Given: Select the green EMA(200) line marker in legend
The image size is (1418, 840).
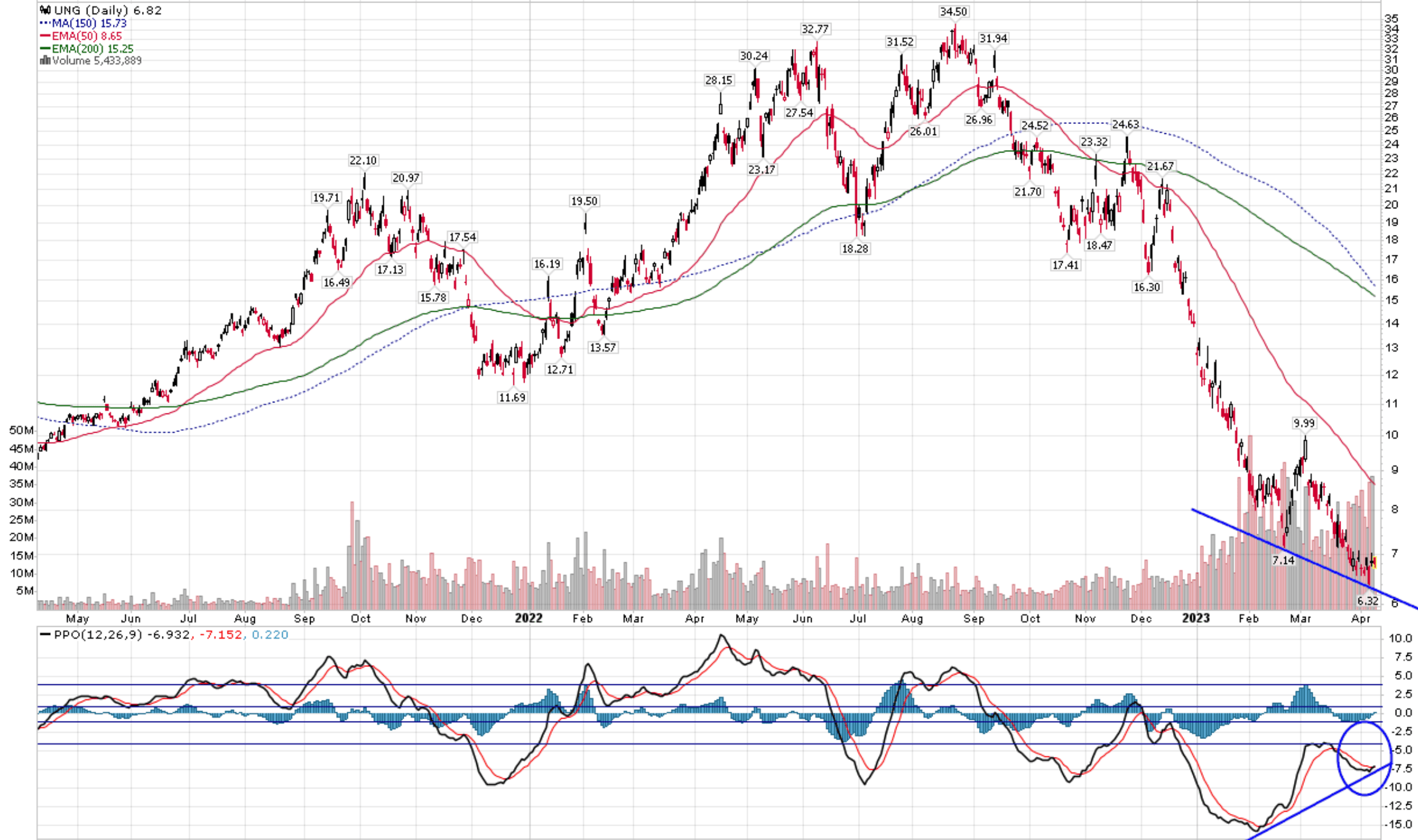Looking at the screenshot, I should (46, 48).
